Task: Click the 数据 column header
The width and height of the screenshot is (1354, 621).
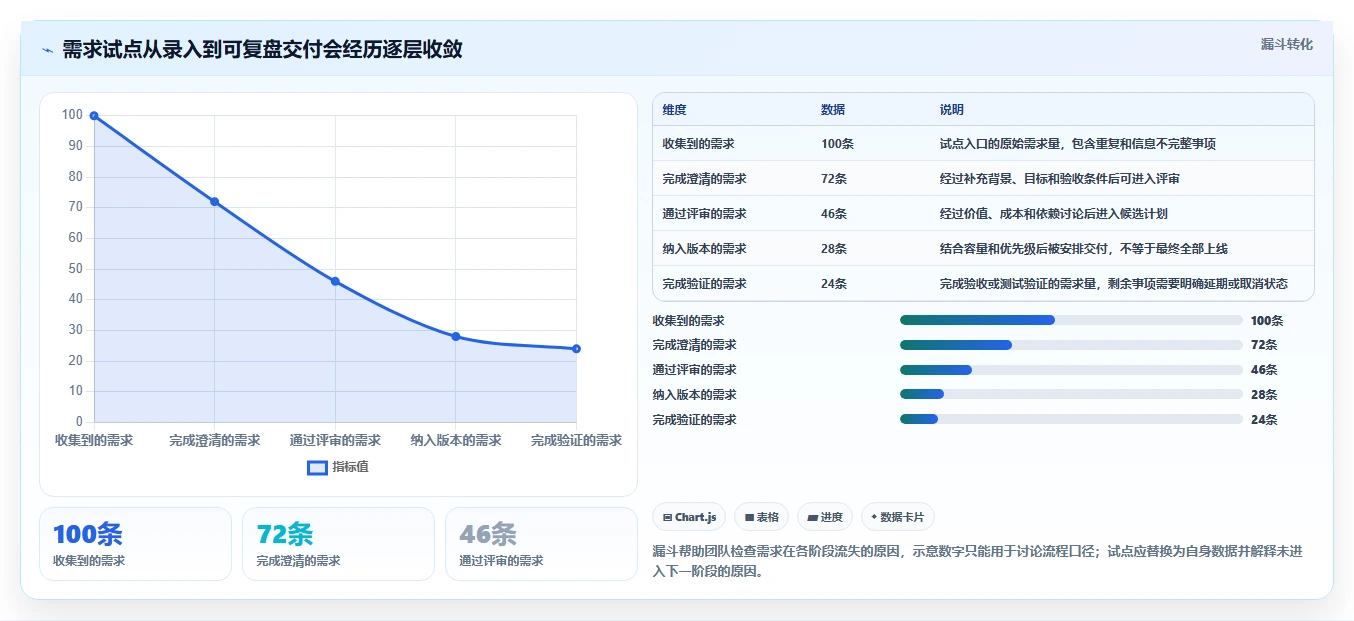Action: [833, 110]
